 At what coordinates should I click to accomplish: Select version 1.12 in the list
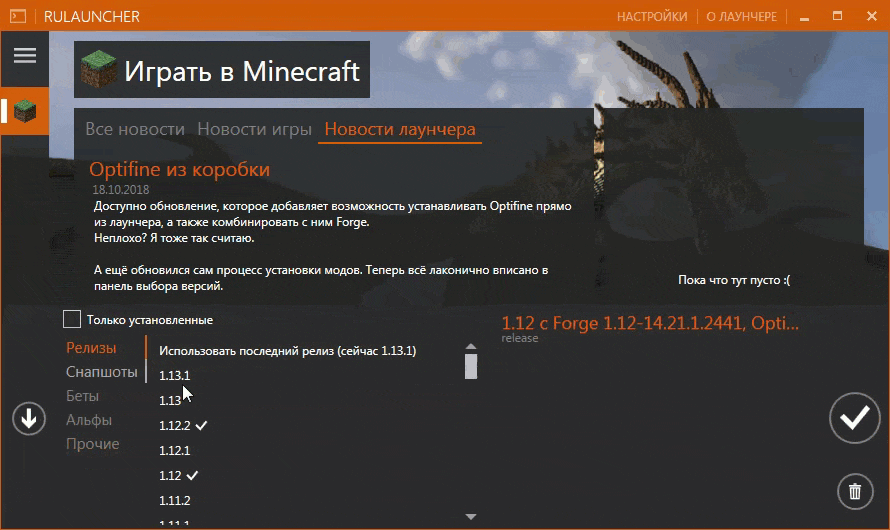click(x=170, y=476)
